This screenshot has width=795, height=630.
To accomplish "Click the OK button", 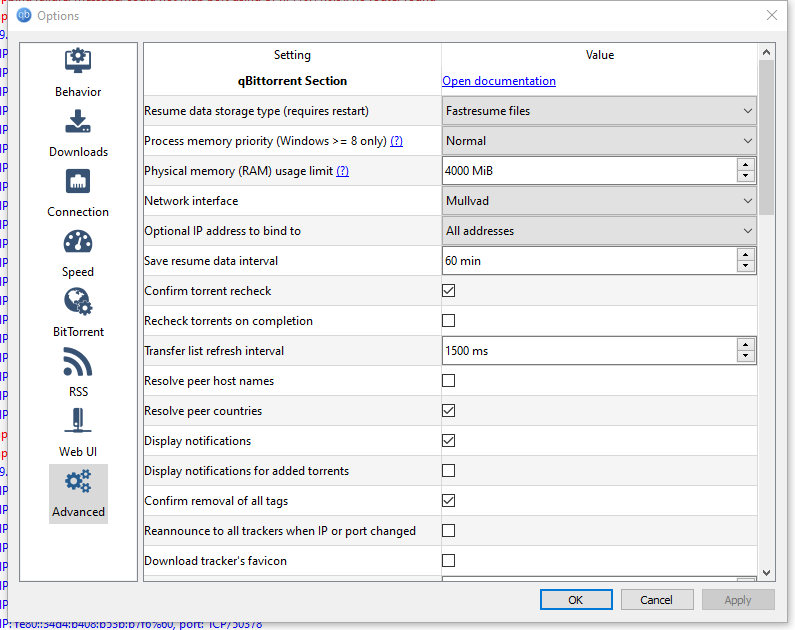I will (x=576, y=600).
